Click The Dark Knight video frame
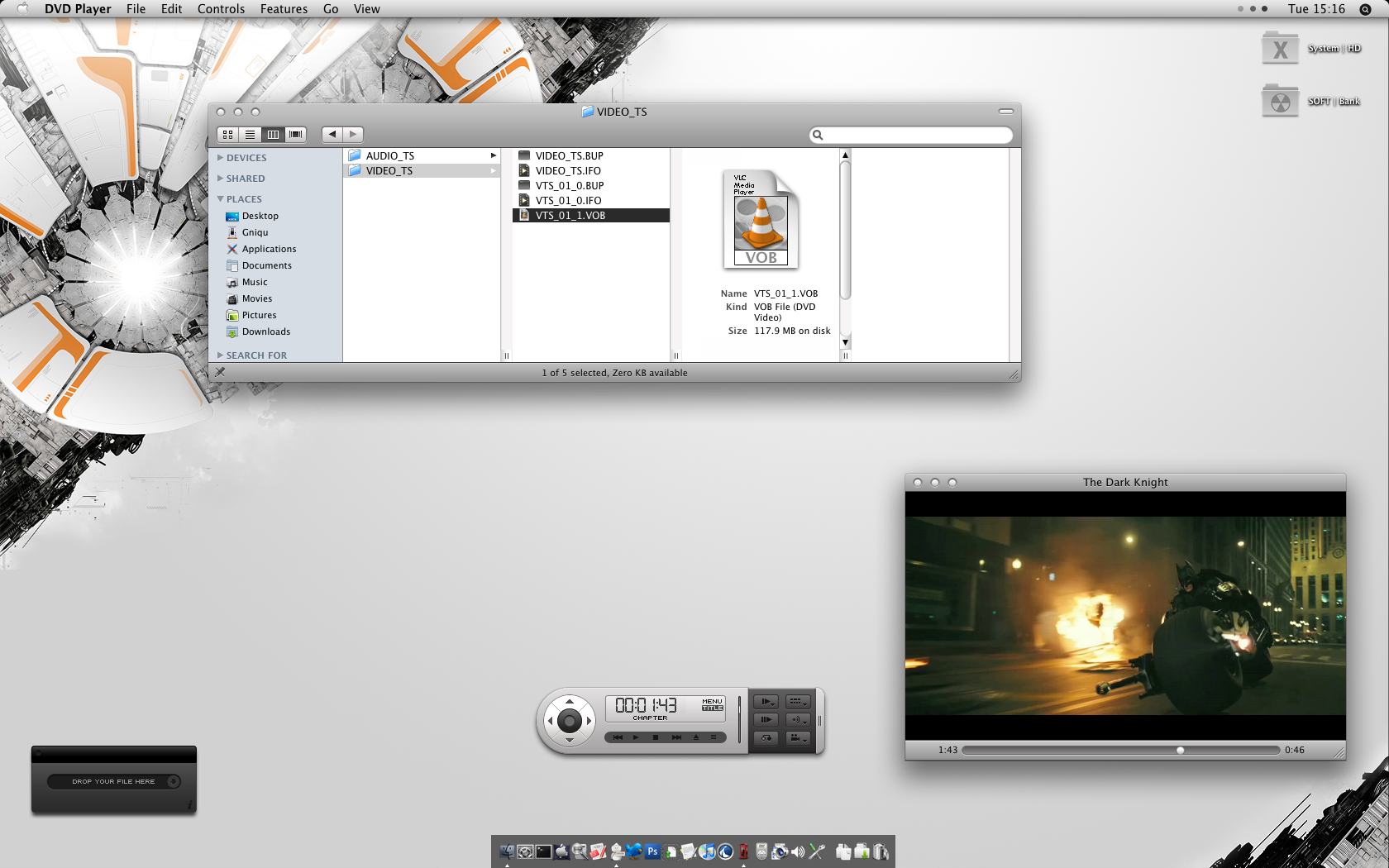 click(x=1125, y=616)
